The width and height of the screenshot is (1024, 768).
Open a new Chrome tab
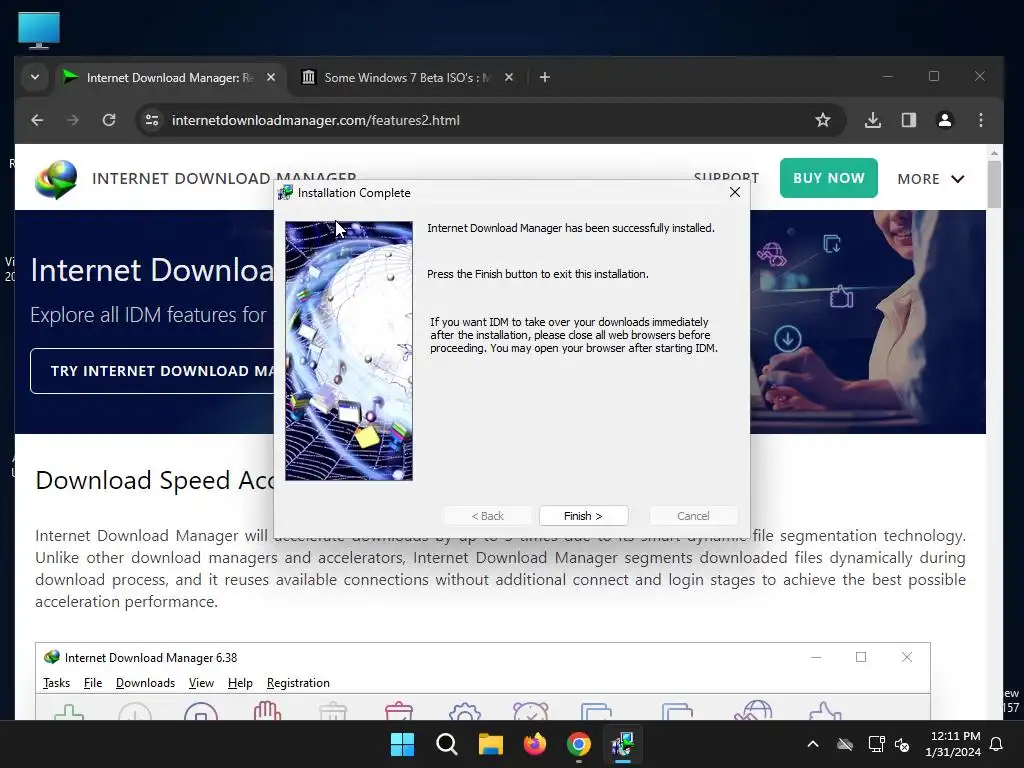[545, 77]
